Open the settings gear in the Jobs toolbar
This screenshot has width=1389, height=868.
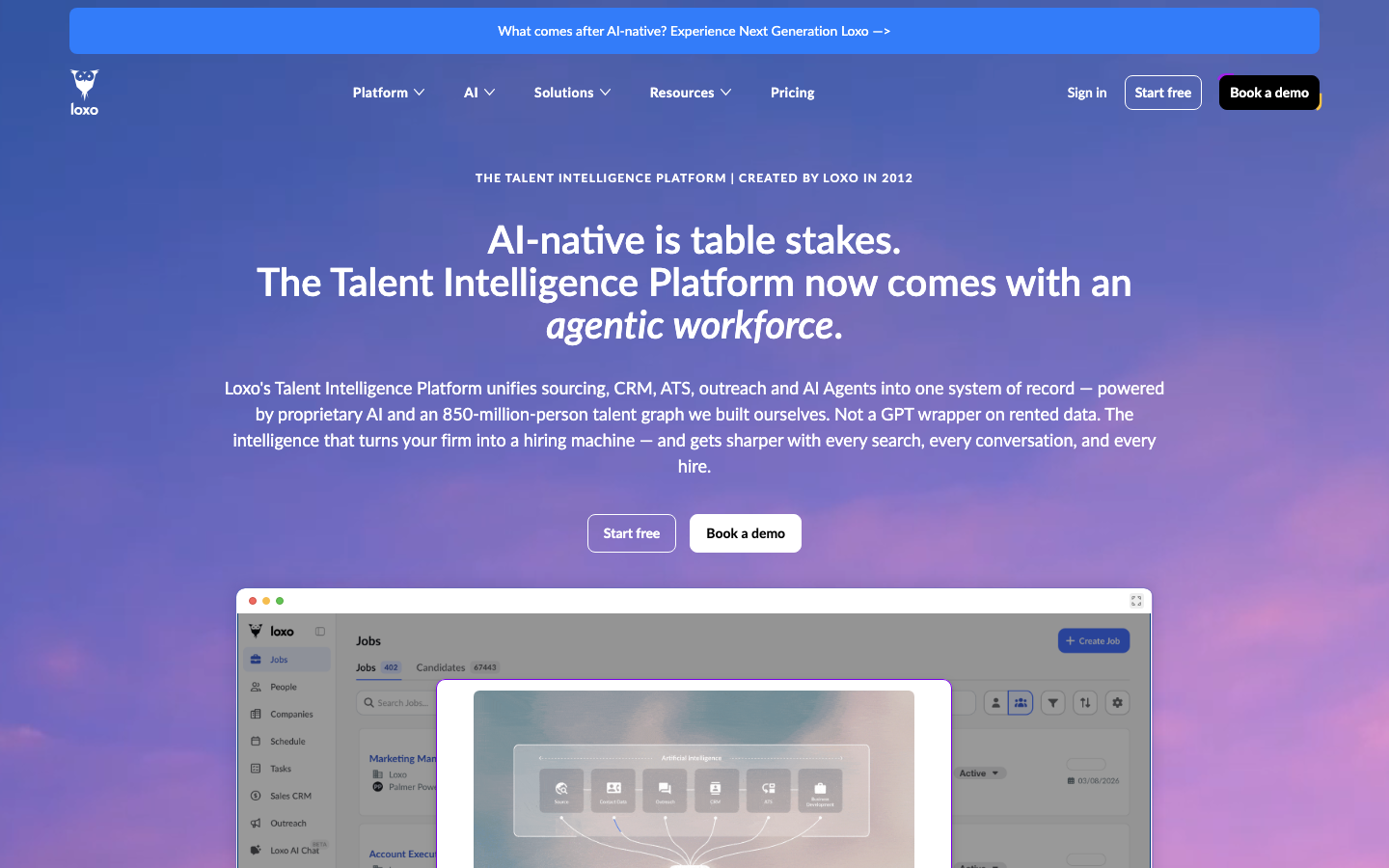[x=1118, y=703]
